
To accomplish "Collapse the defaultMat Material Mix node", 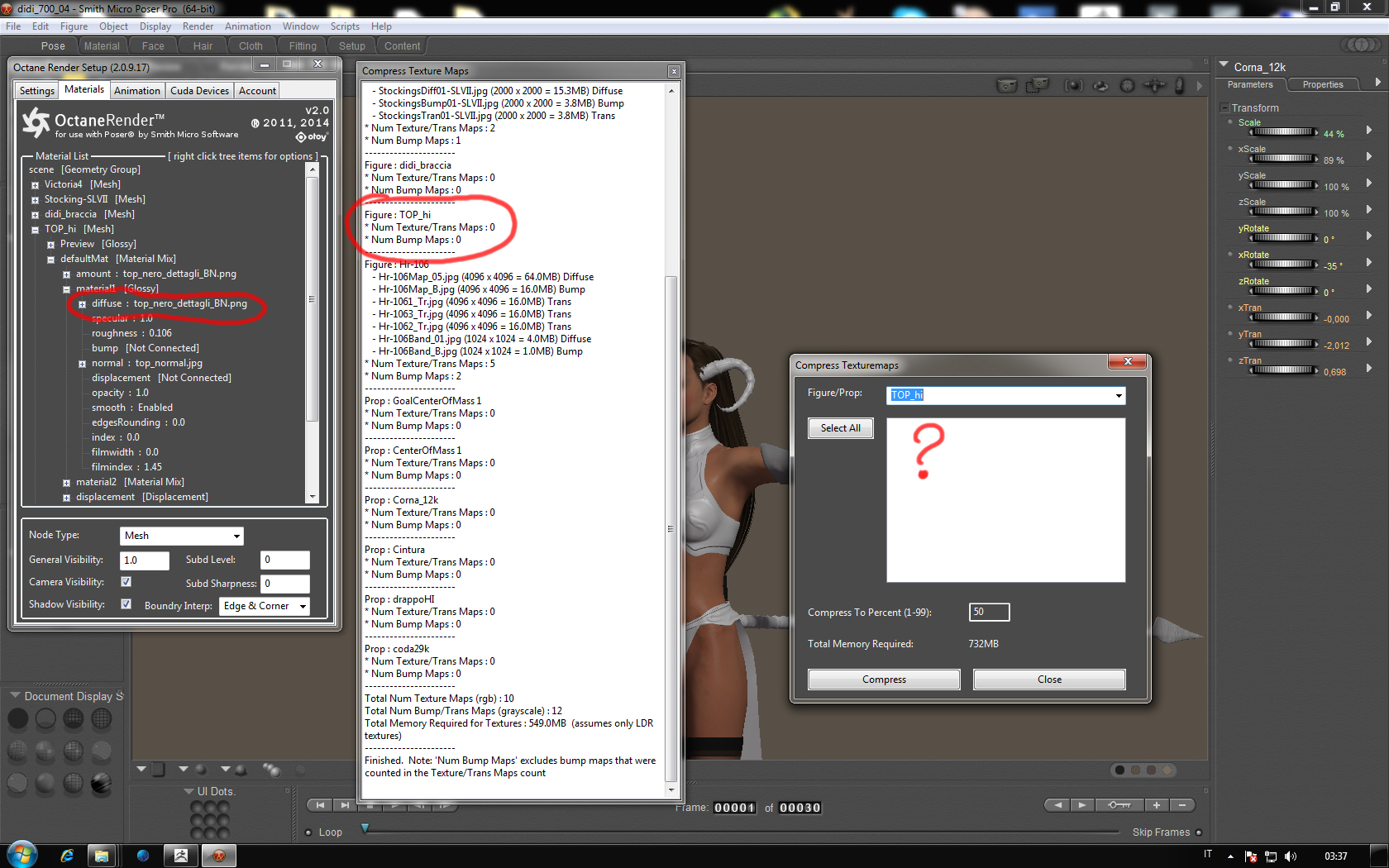I will [50, 260].
